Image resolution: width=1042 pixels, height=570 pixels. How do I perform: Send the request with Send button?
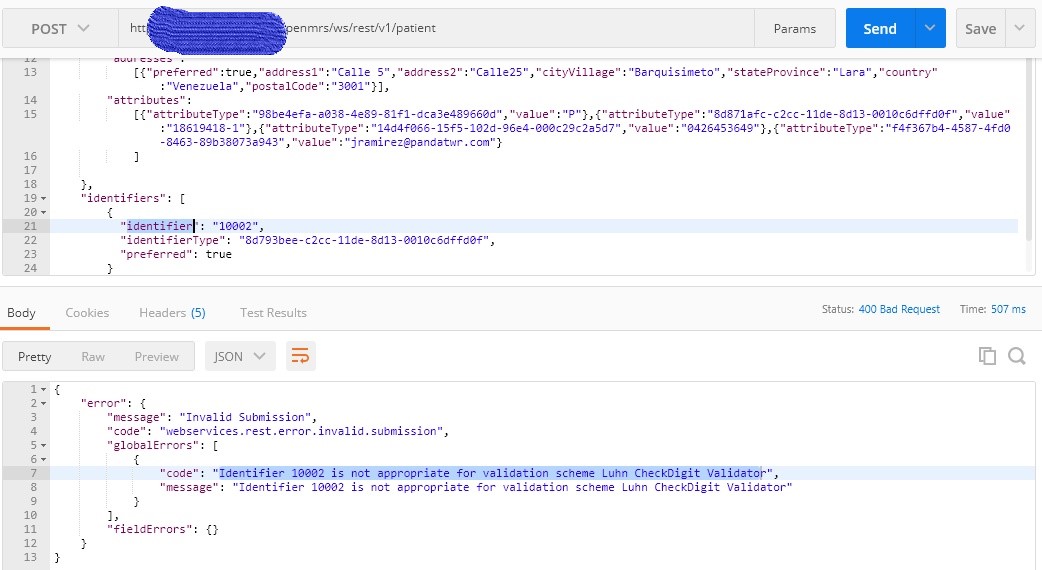[x=880, y=29]
